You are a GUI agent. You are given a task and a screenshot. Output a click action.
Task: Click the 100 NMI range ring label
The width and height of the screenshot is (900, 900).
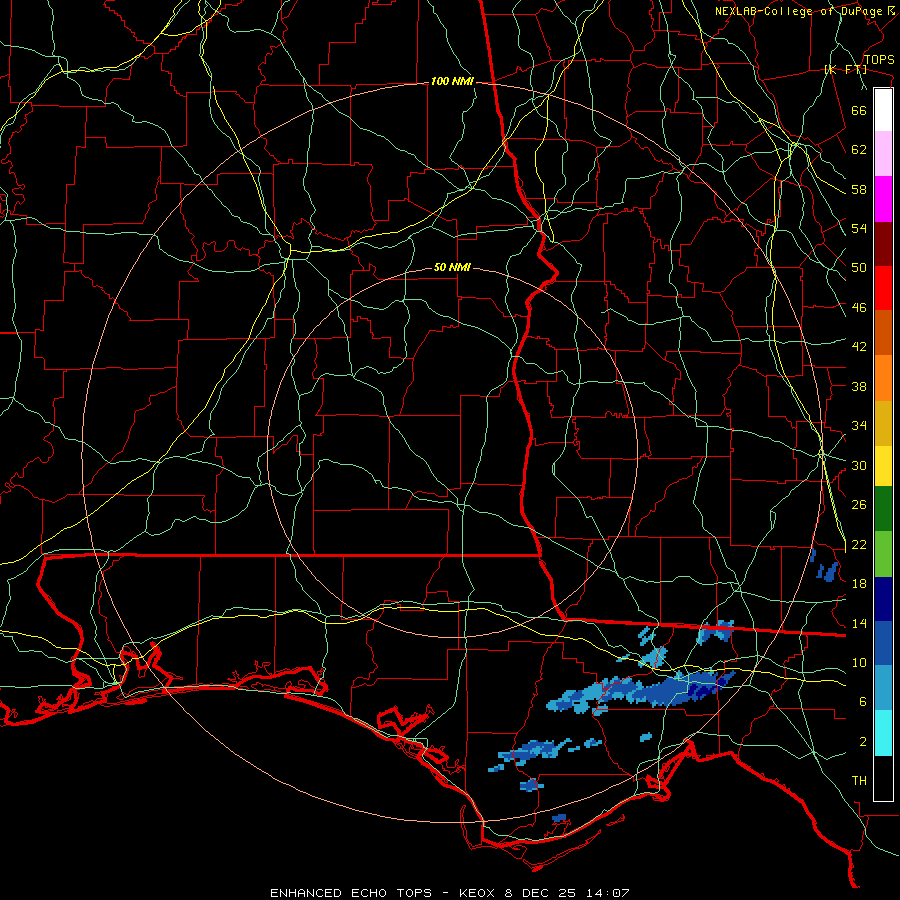[452, 82]
